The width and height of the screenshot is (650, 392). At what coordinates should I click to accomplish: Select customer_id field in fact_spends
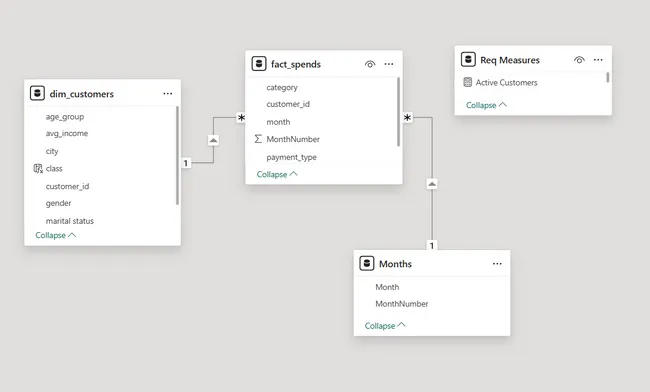(x=288, y=104)
